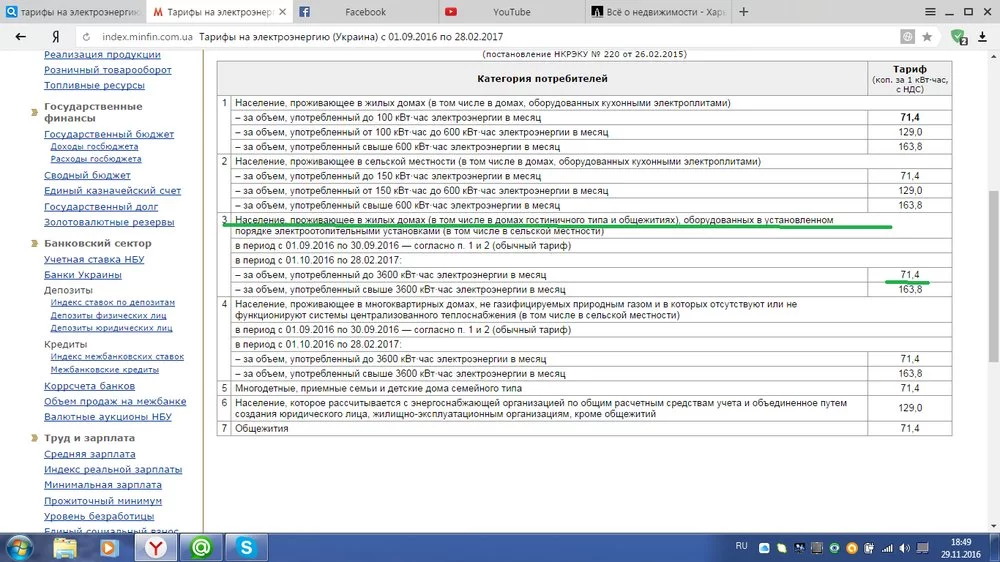The image size is (1000, 562).
Task: Open the Индекс реальной зарплаты link
Action: pos(113,470)
